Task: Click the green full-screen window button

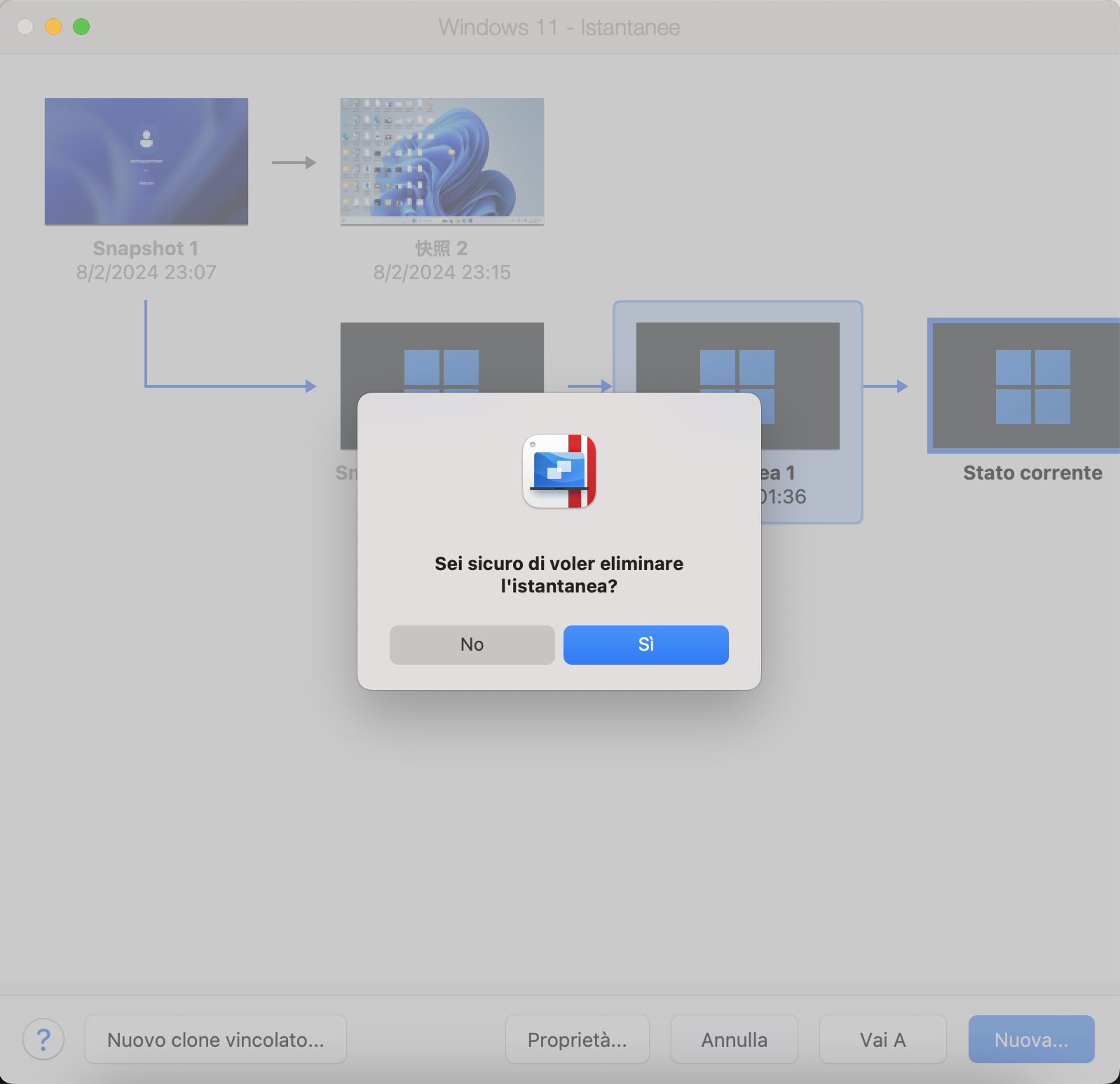Action: coord(81,27)
